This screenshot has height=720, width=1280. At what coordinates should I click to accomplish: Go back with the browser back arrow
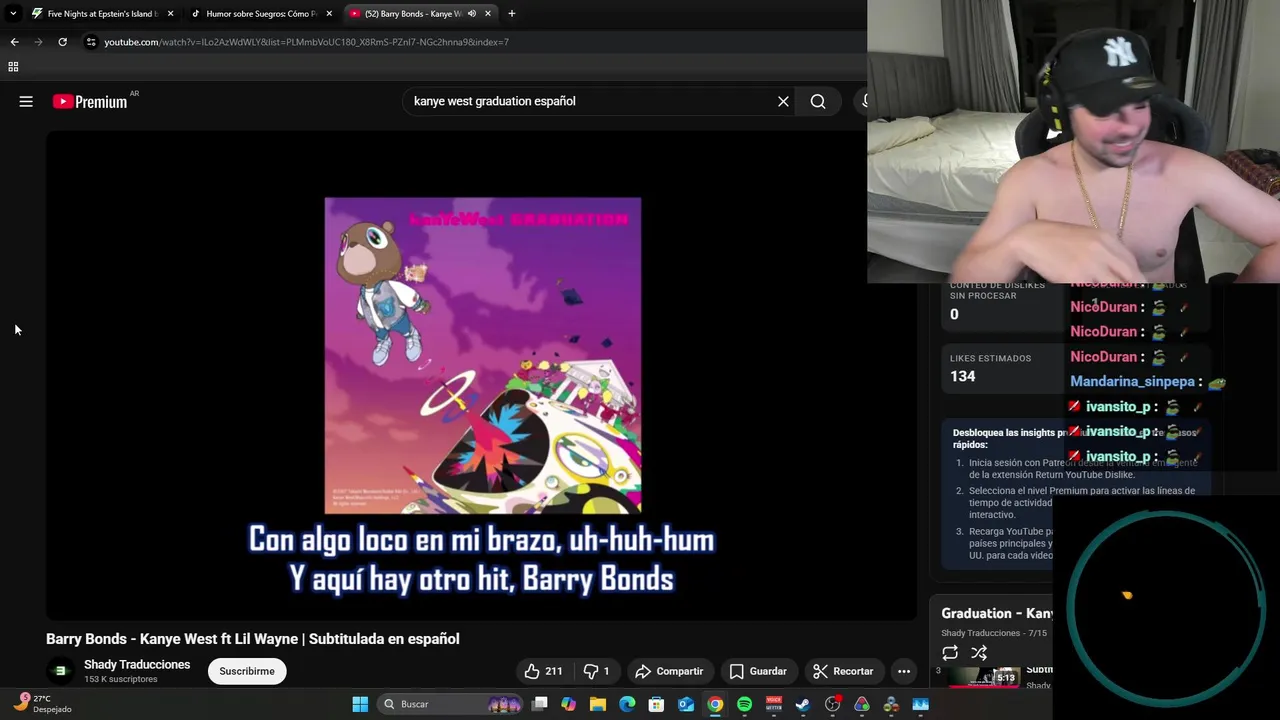(14, 42)
